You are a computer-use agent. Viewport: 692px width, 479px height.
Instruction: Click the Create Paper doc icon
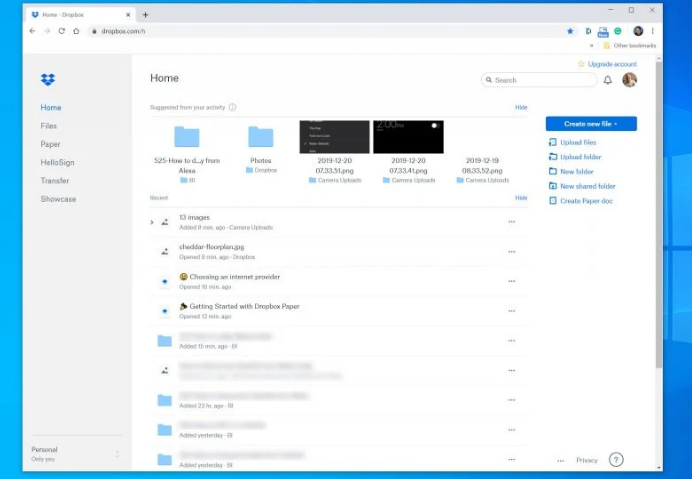point(553,201)
